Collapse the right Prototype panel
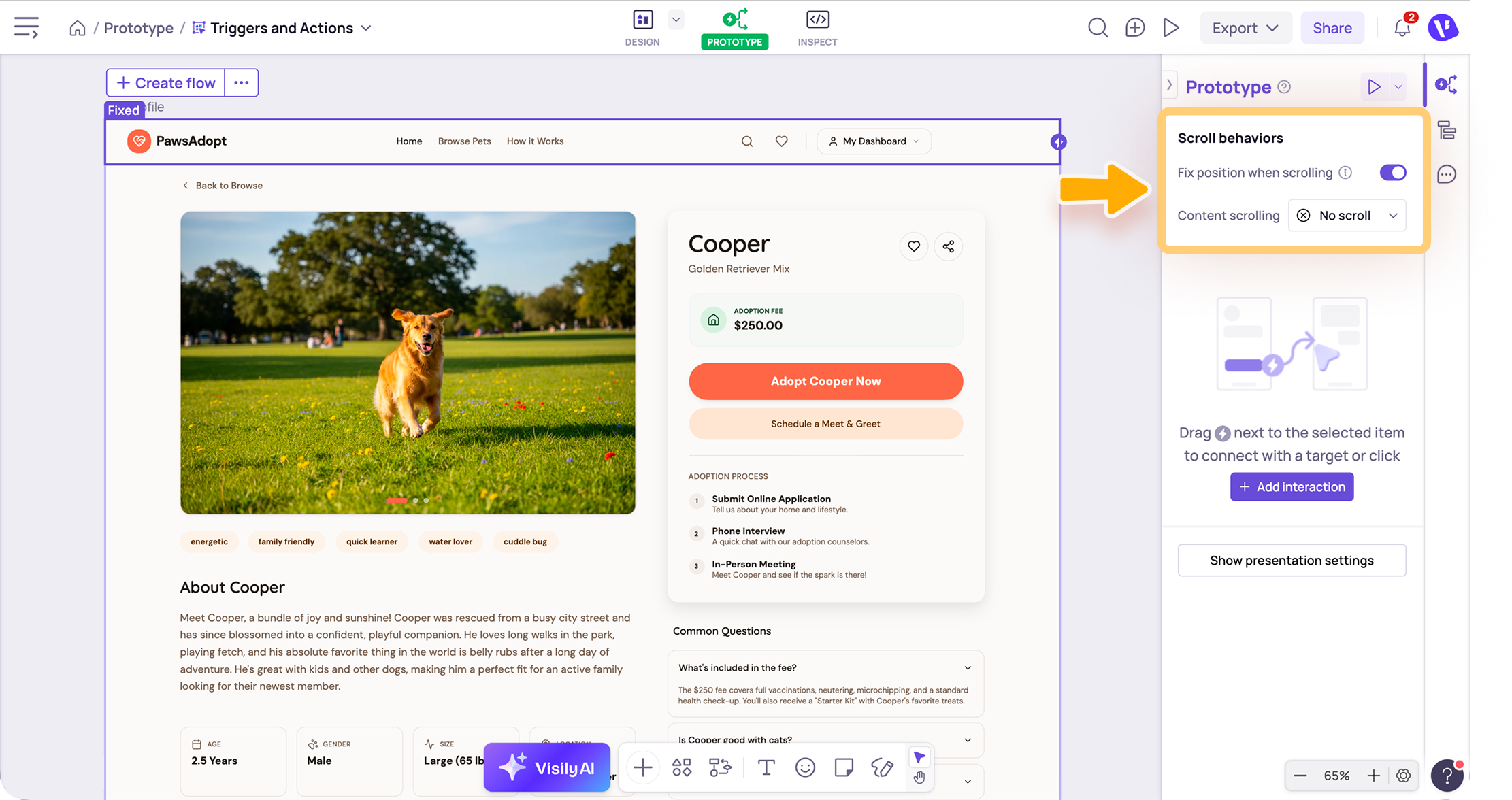The height and width of the screenshot is (800, 1512). (1169, 85)
